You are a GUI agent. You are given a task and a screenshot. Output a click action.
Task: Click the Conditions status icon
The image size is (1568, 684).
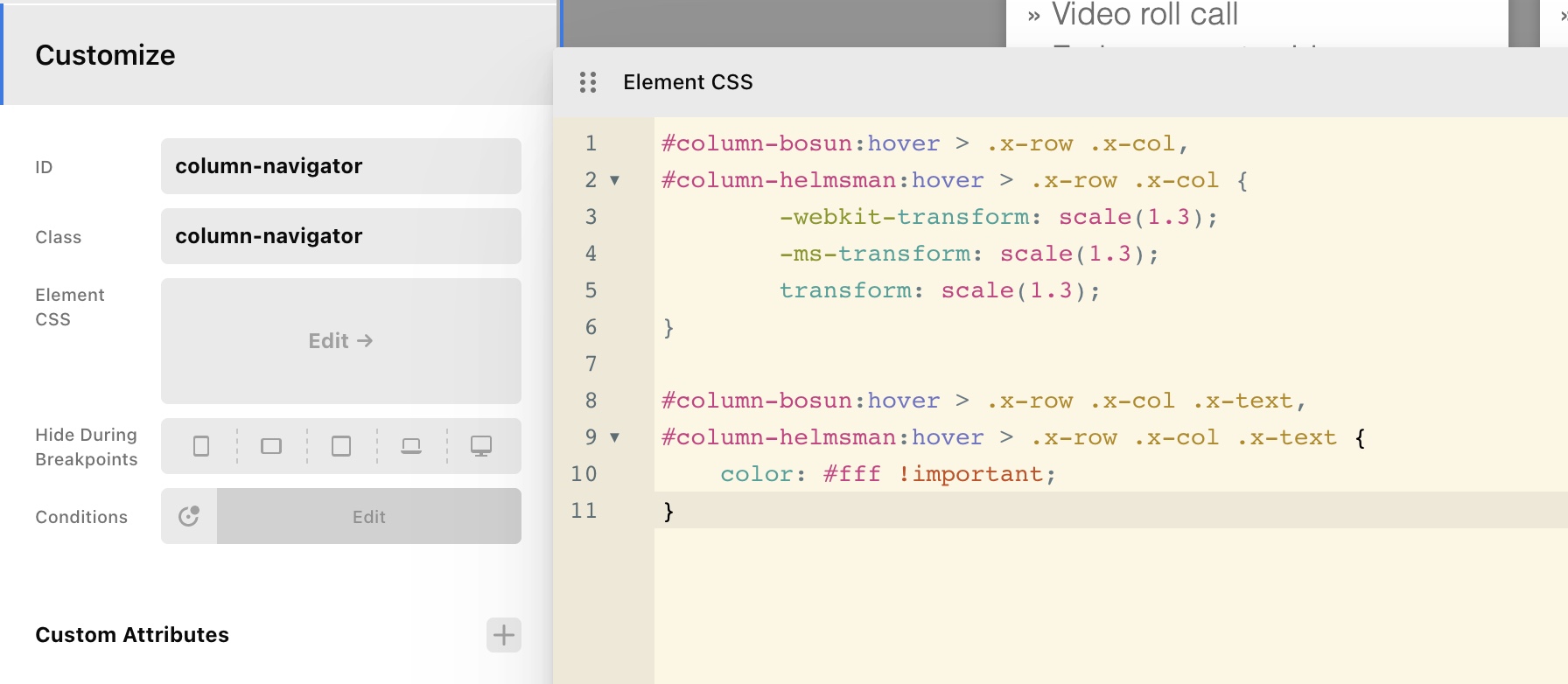(x=189, y=516)
